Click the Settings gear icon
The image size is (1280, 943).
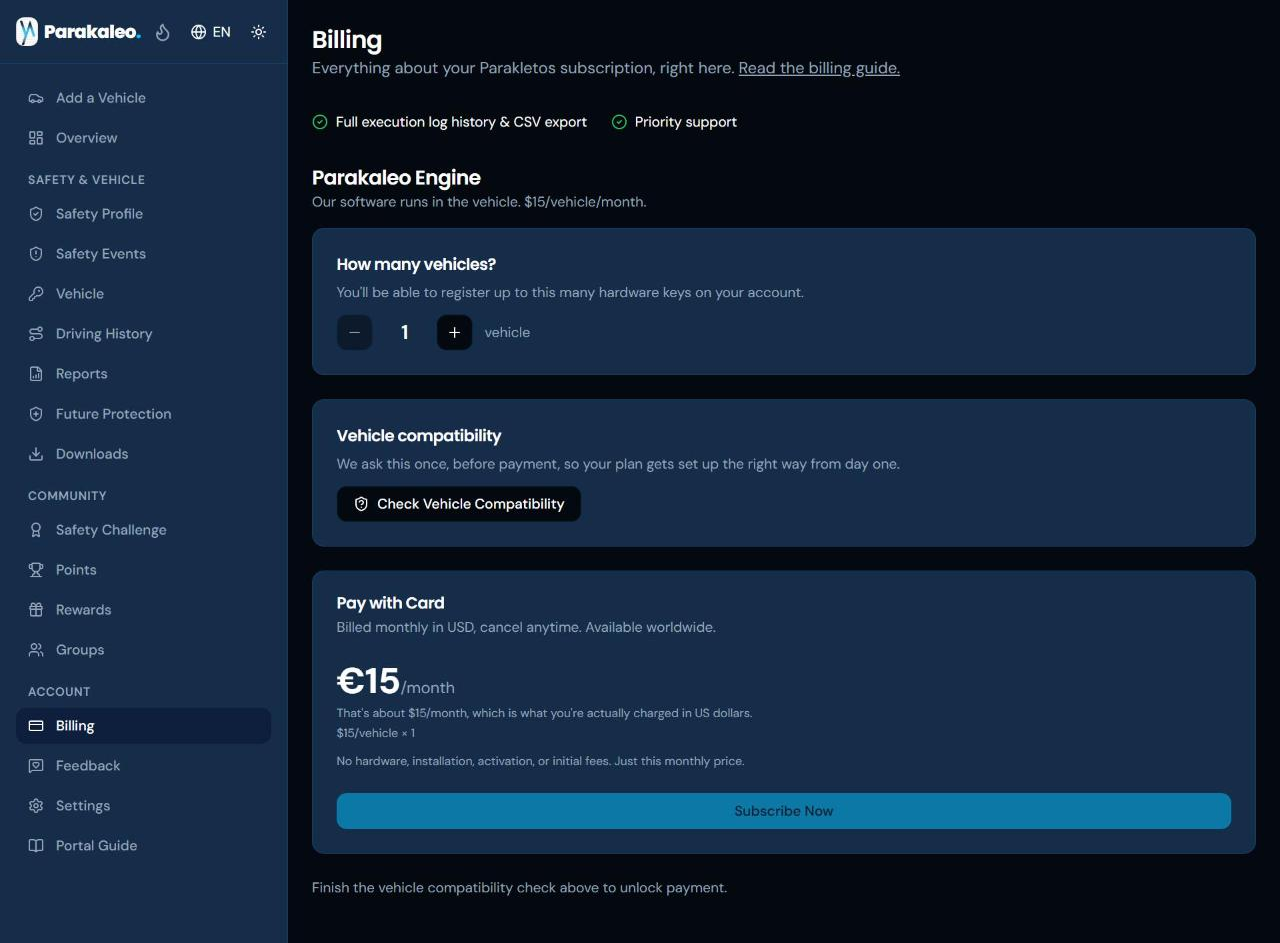(36, 806)
